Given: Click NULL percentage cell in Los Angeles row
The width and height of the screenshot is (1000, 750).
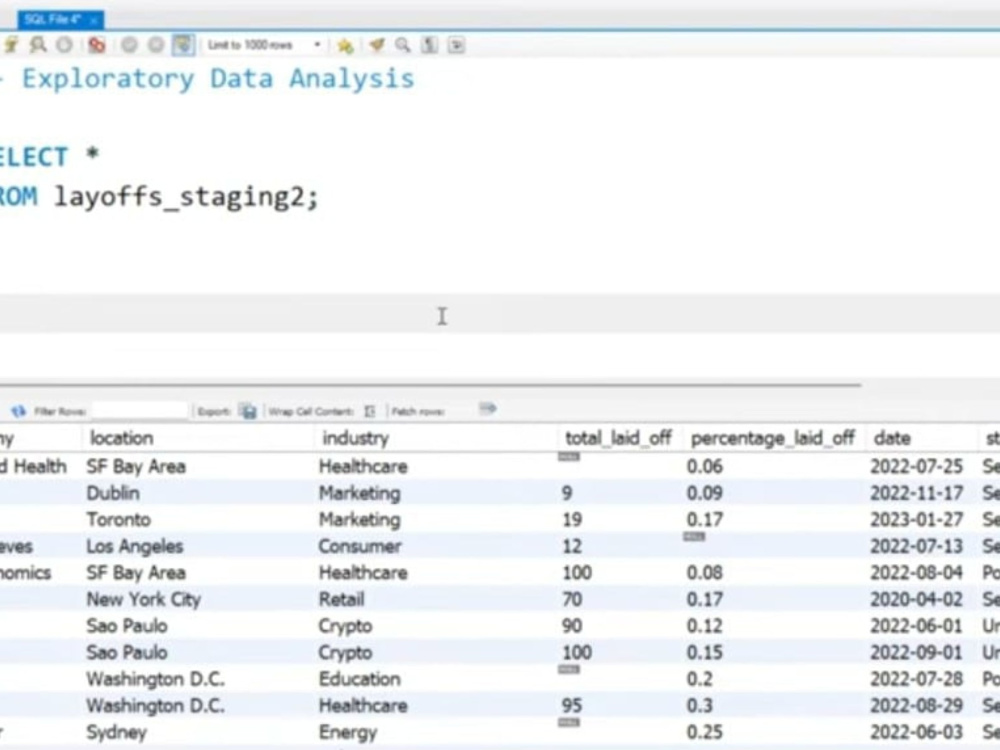Looking at the screenshot, I should [x=694, y=537].
